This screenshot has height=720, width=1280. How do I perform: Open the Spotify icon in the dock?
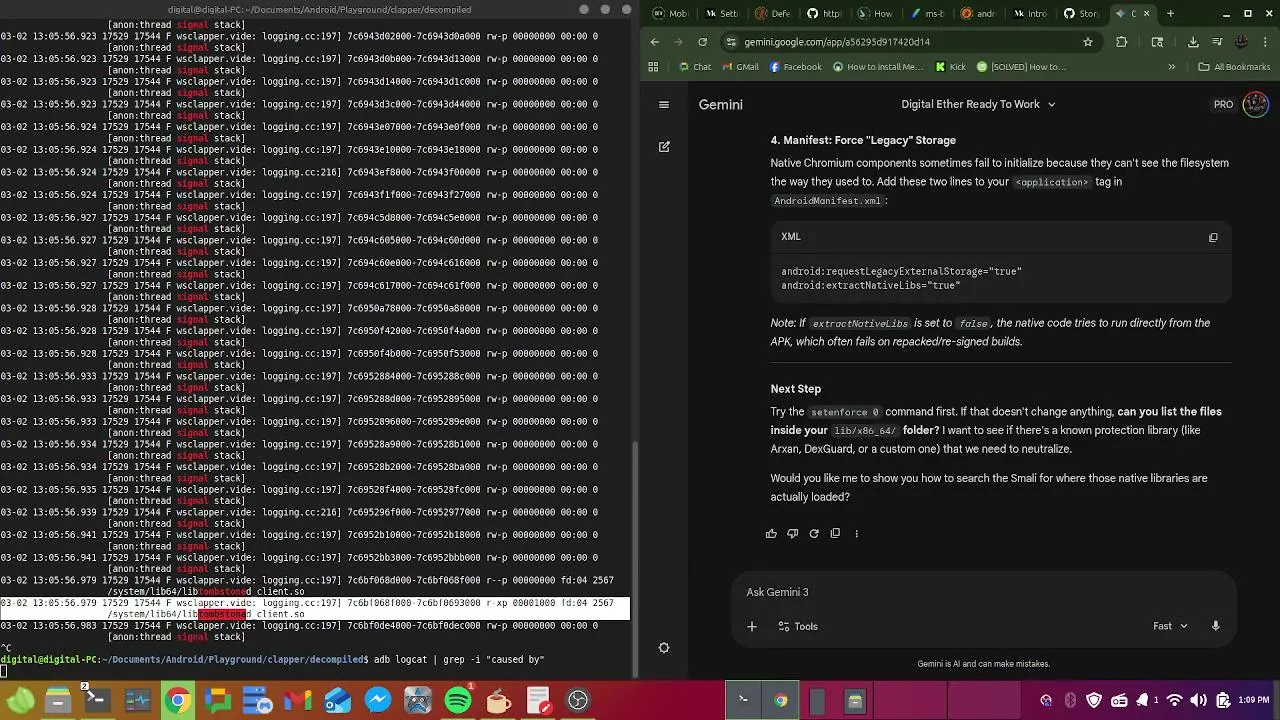[458, 700]
